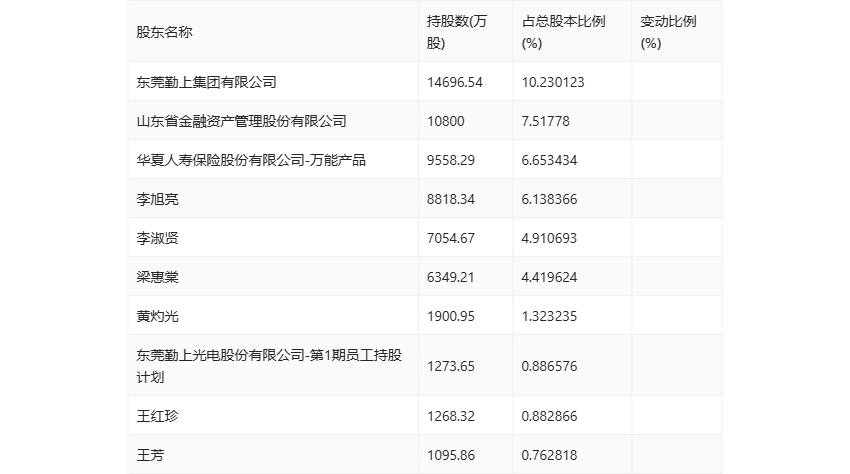Select the 占总股本比例(%) column header
Viewport: 850px width, 474px height.
pyautogui.click(x=563, y=32)
